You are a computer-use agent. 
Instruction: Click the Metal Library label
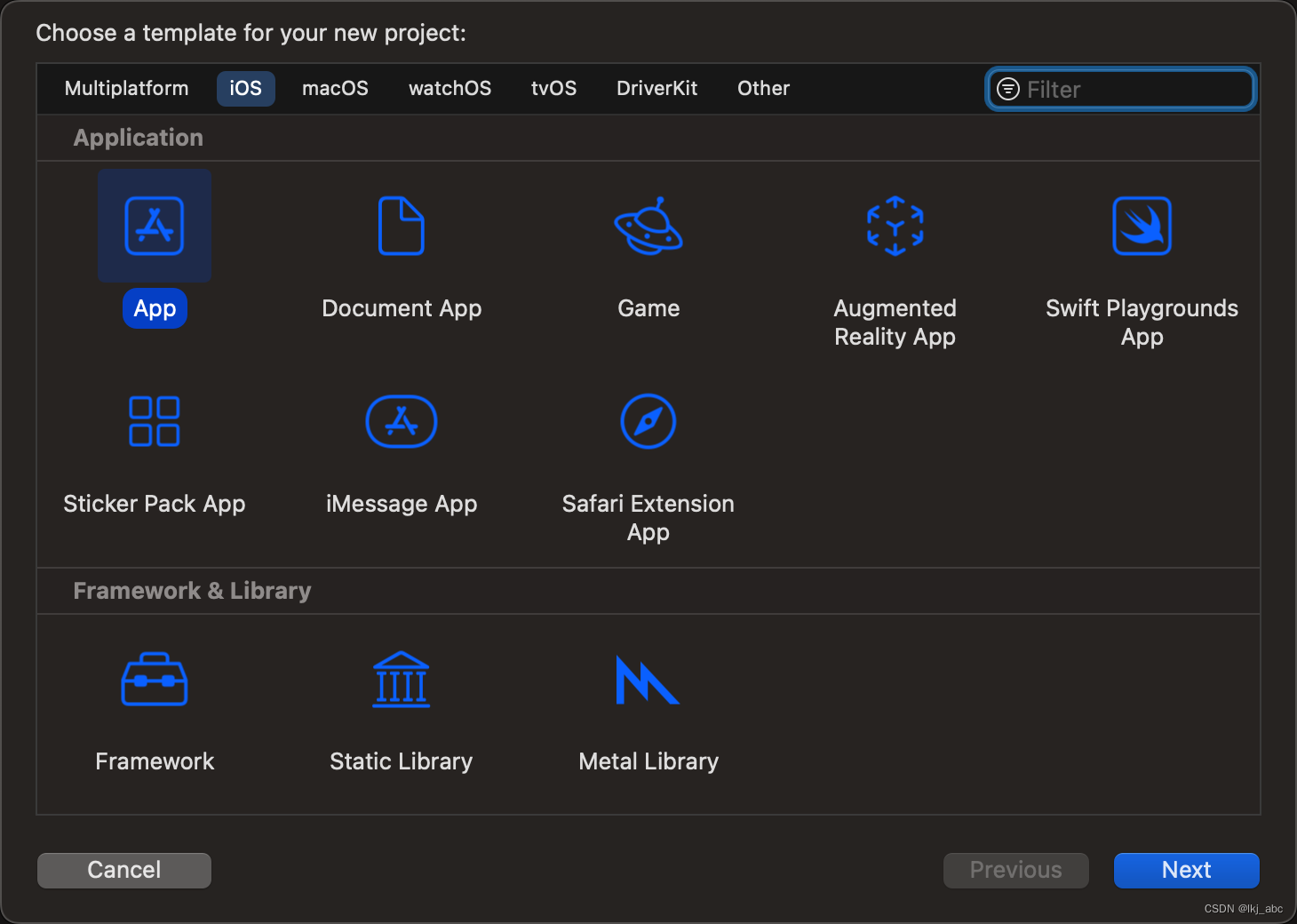(648, 761)
